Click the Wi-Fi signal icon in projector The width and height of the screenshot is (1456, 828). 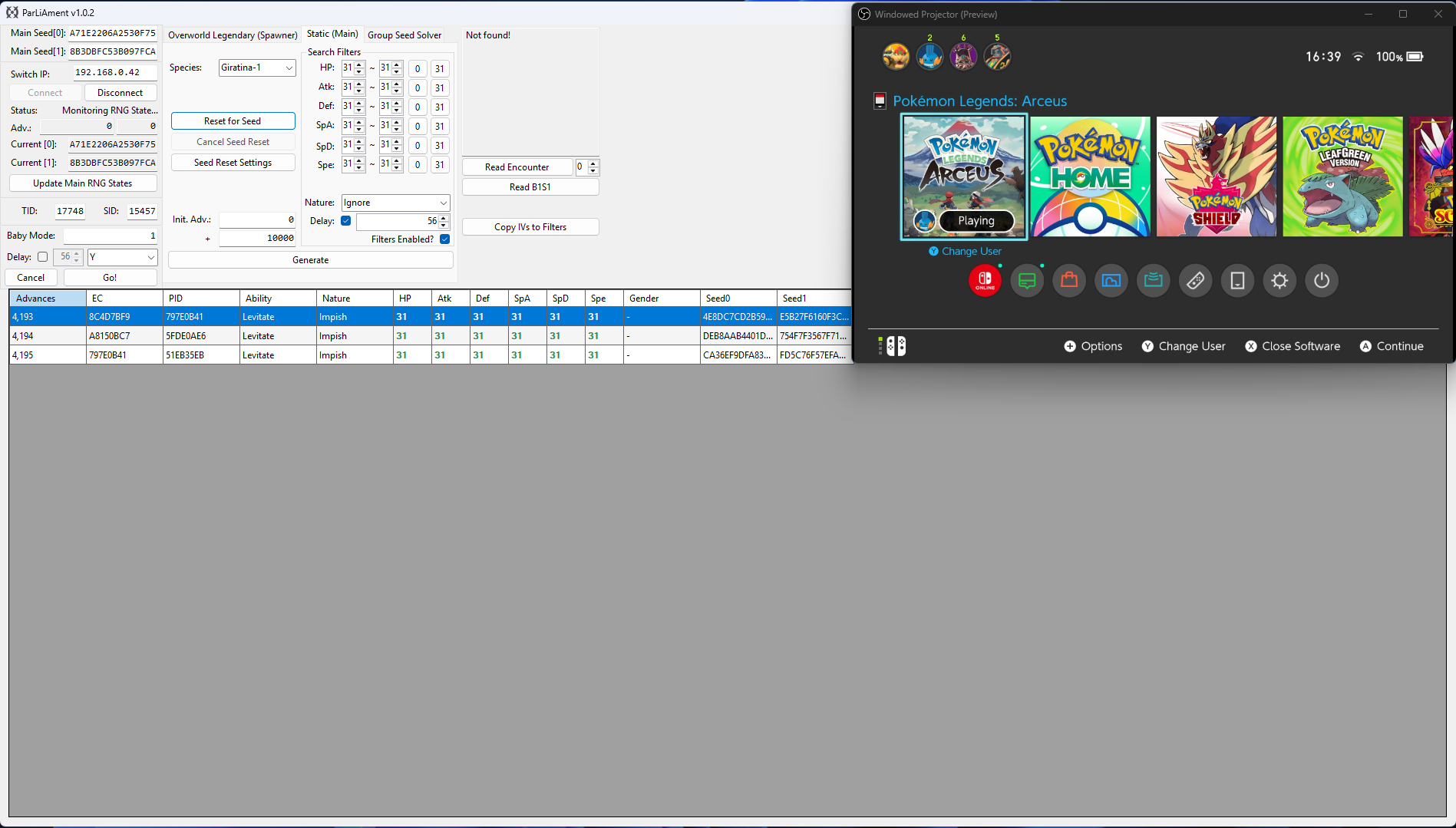[x=1359, y=57]
